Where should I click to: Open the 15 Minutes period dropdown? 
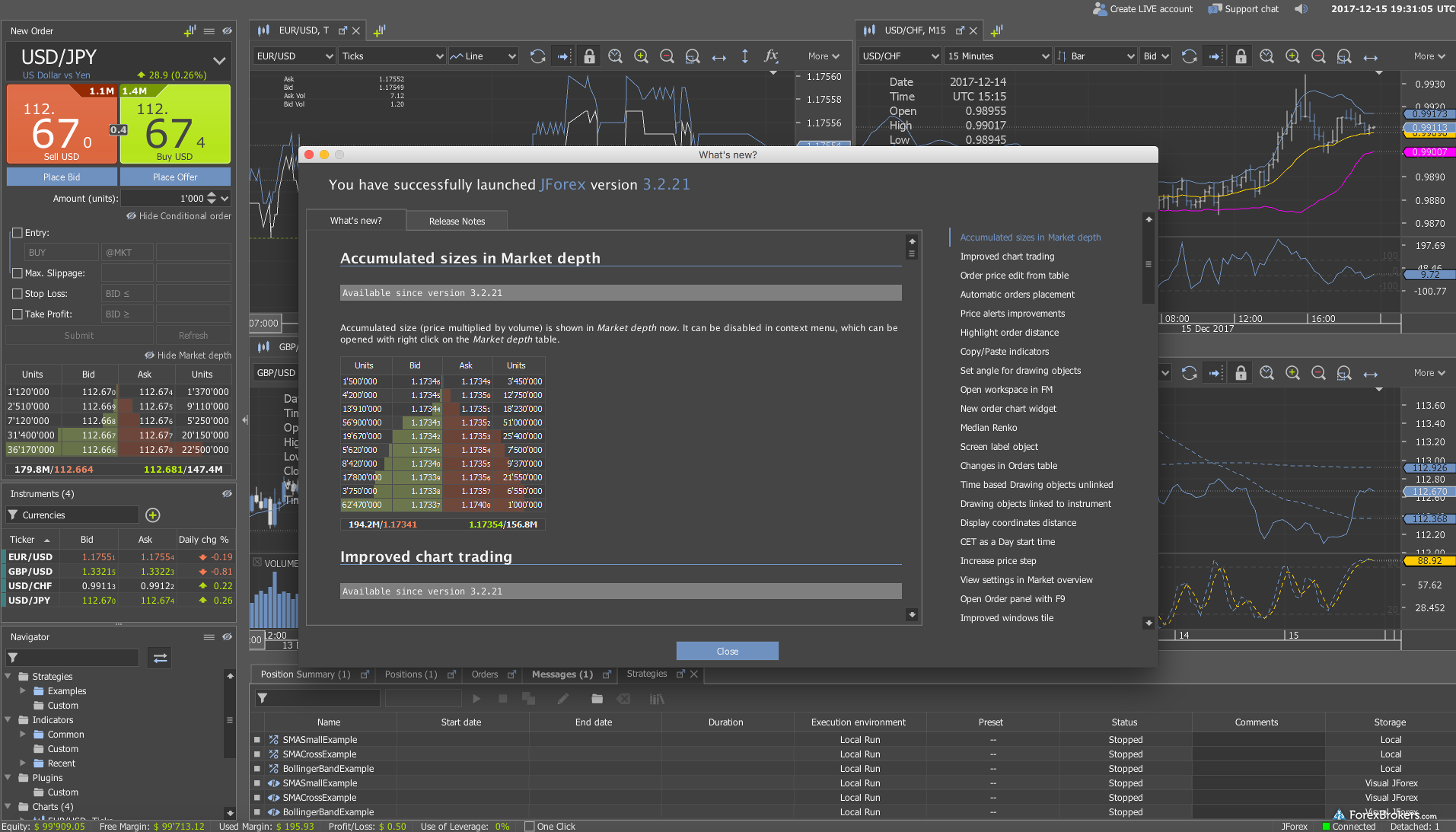pos(998,56)
